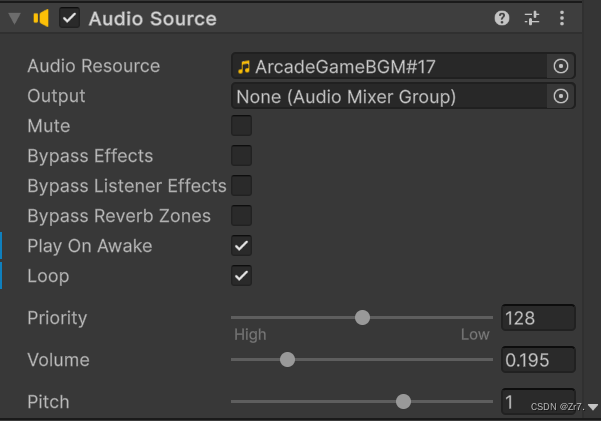Viewport: 601px width, 421px height.
Task: Enable Bypass Listener Effects
Action: pos(241,186)
